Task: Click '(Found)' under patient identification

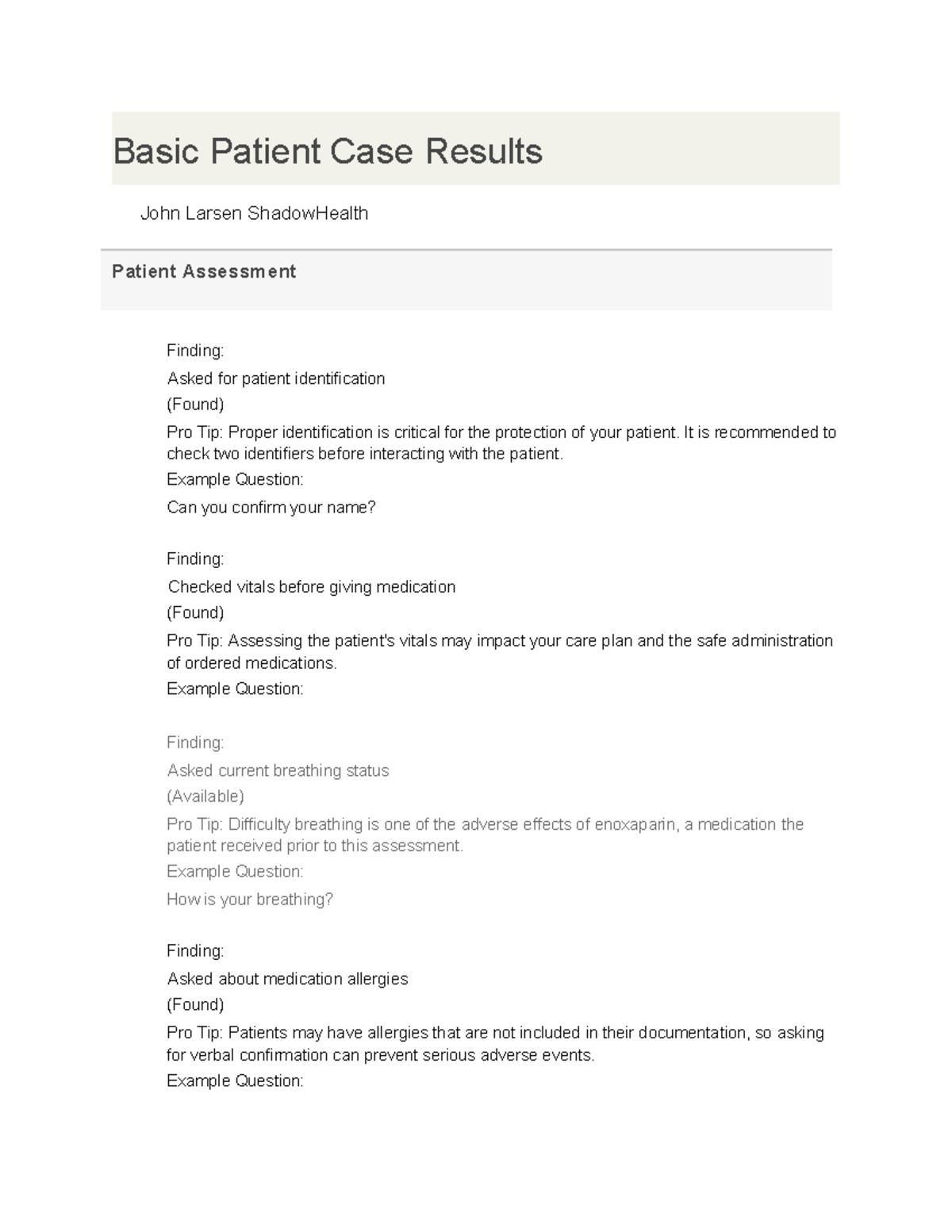Action: [195, 404]
